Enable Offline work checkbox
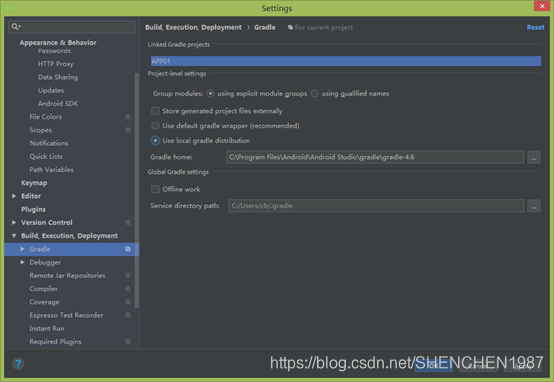 click(x=155, y=189)
